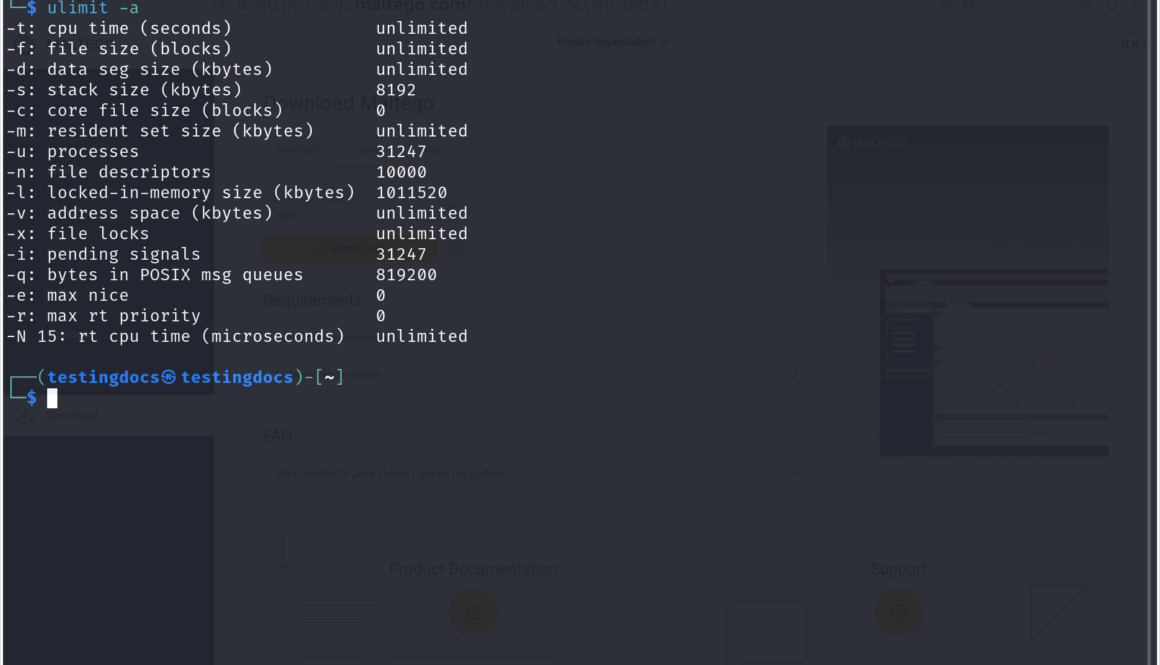The image size is (1160, 665).
Task: Click the Requirements heading behind terminal
Action: (312, 301)
